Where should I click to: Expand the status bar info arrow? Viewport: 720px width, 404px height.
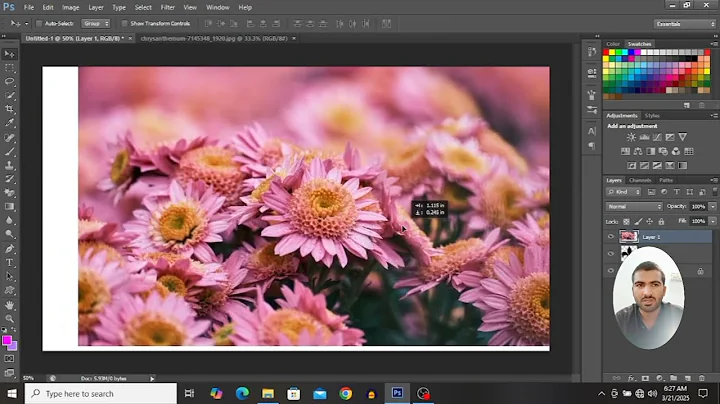click(x=152, y=379)
